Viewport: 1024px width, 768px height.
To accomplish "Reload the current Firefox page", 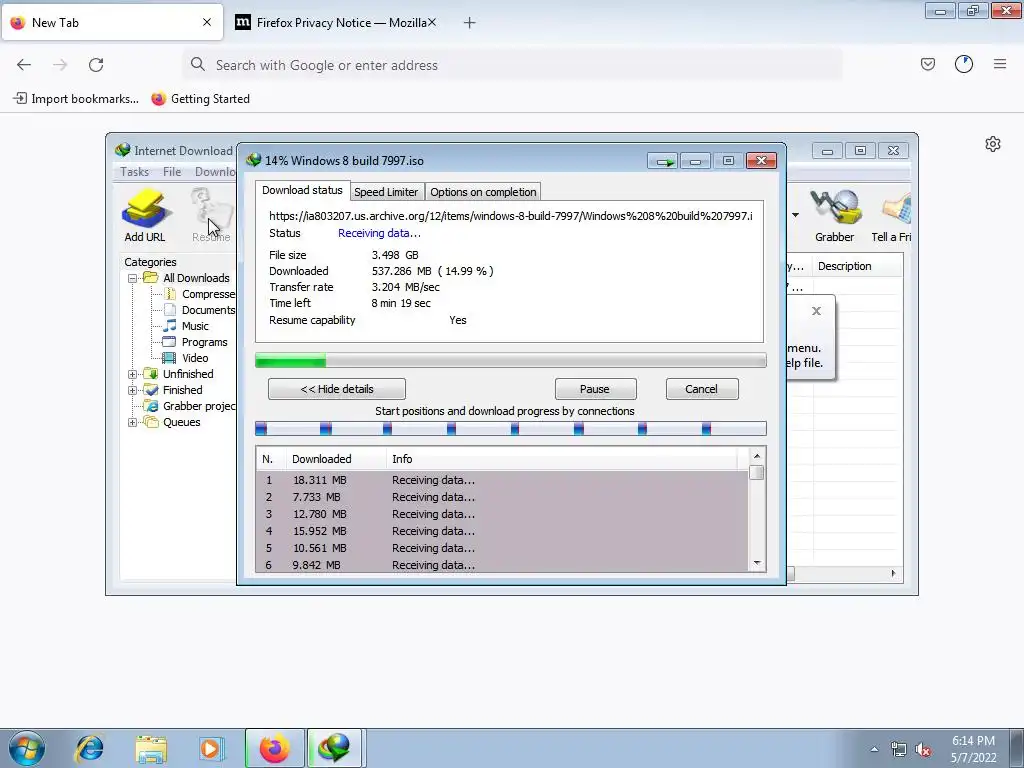I will (96, 65).
